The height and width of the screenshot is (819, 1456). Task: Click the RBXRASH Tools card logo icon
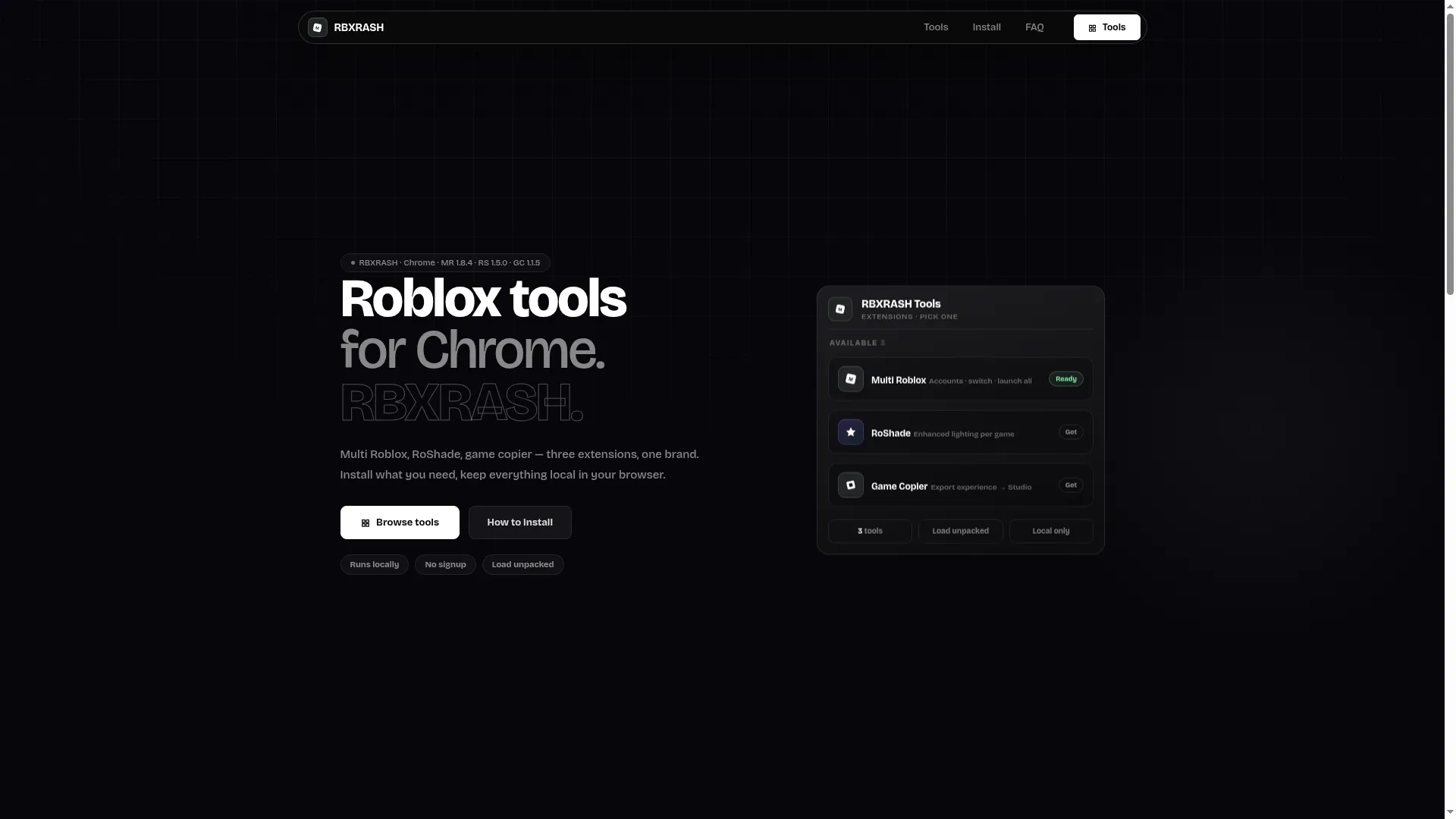(840, 309)
